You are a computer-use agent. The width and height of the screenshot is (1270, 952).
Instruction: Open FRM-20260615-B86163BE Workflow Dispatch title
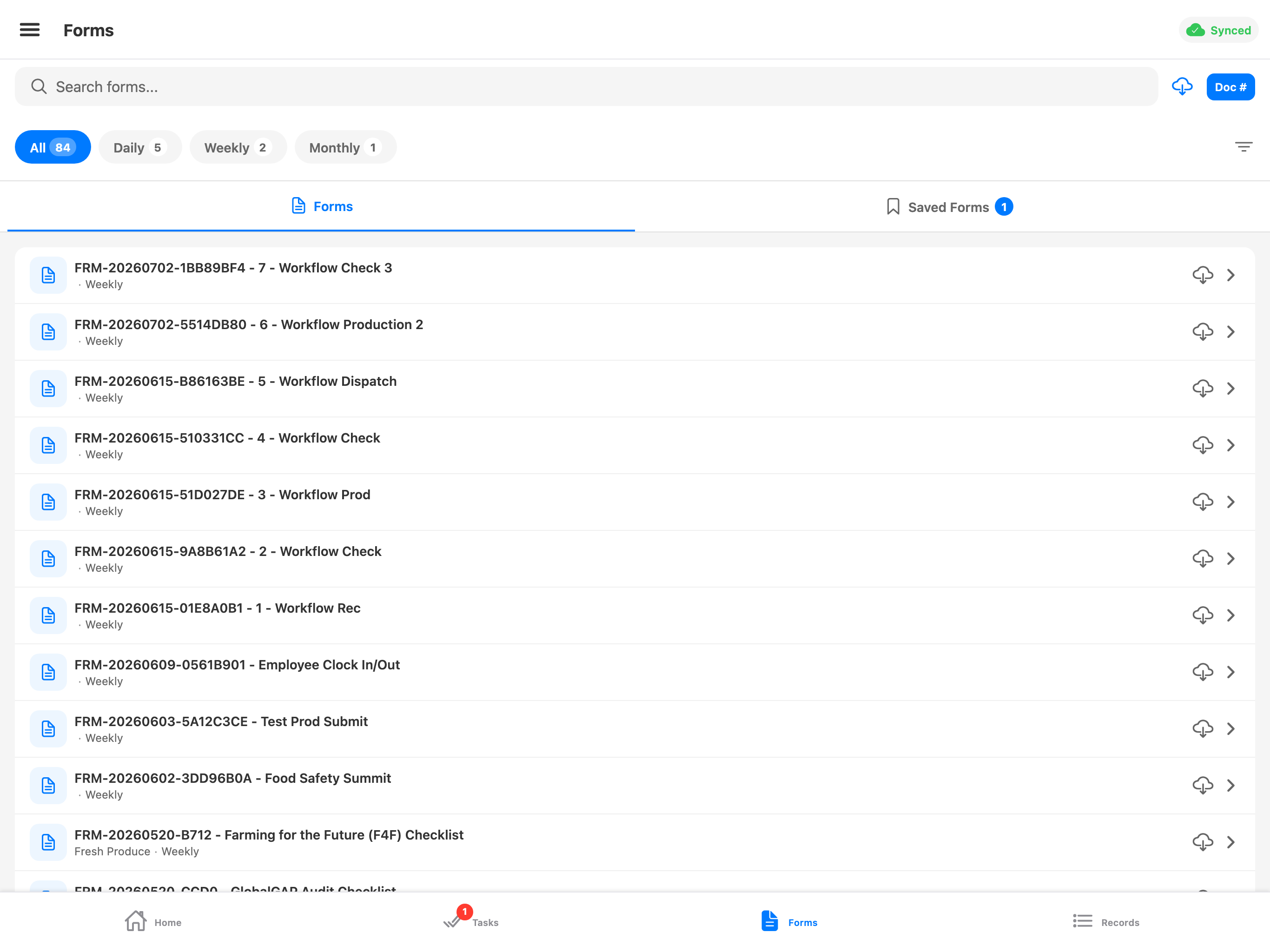[235, 381]
